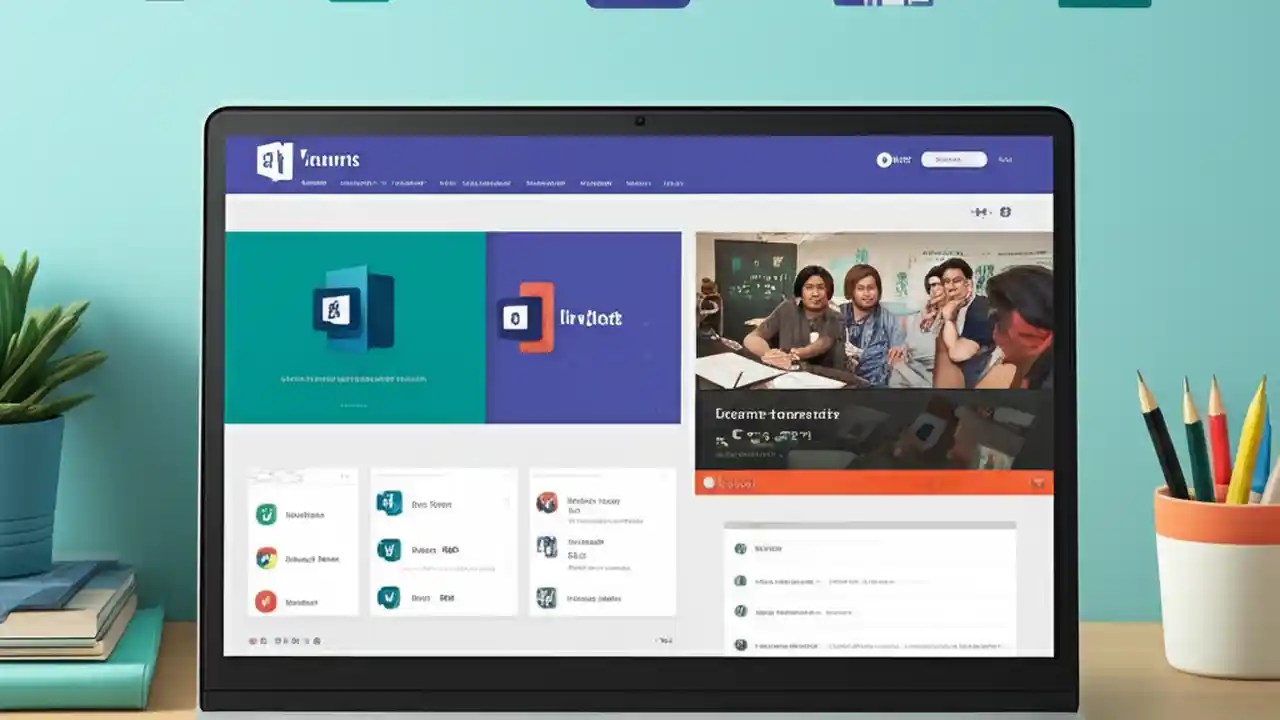Select the teal Word icon in the middle card
Image resolution: width=1280 pixels, height=720 pixels.
387,549
